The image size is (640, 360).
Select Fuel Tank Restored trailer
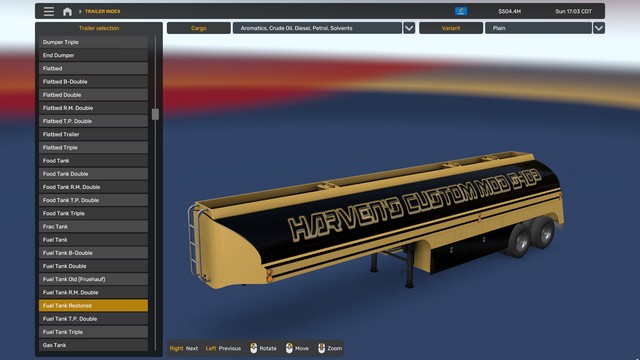[x=93, y=306]
